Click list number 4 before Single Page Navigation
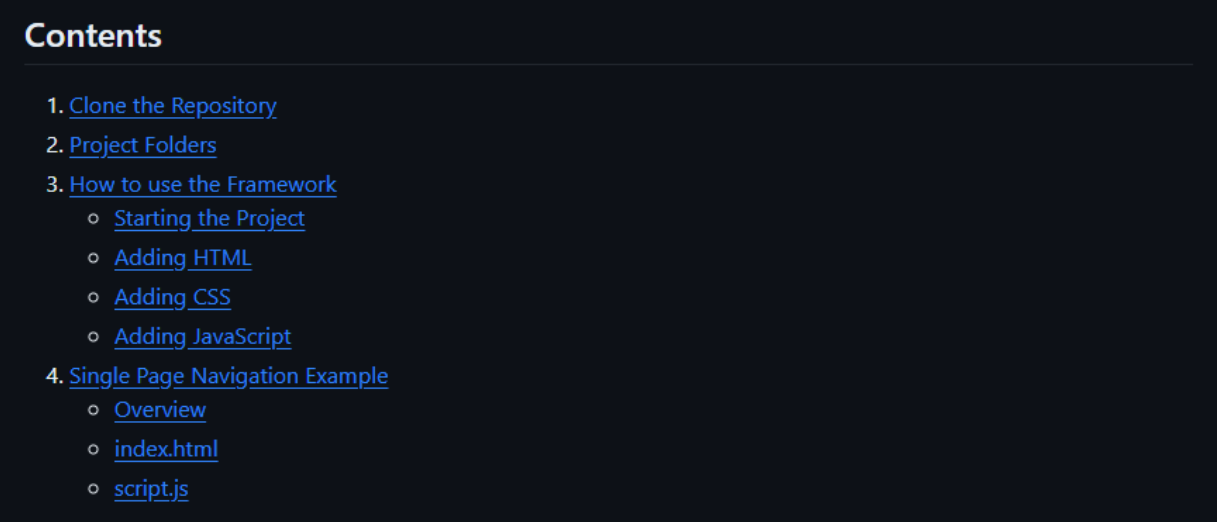 tap(55, 376)
